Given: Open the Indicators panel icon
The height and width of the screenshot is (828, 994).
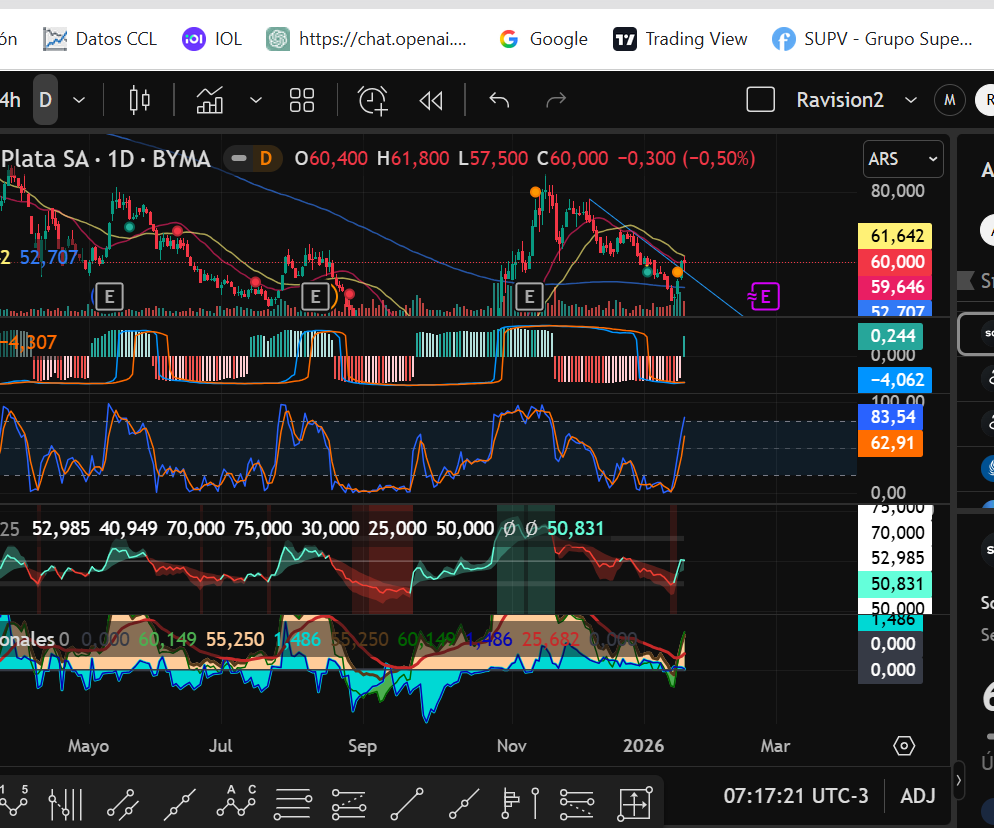Looking at the screenshot, I should tap(210, 100).
